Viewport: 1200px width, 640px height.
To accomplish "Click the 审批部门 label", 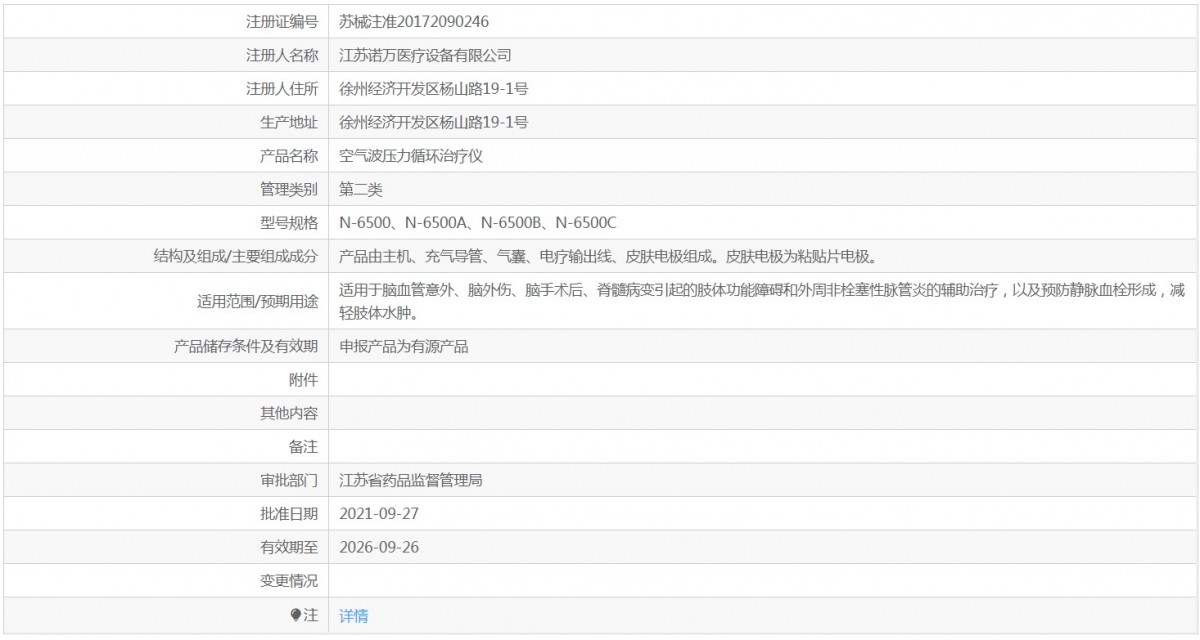I will coord(289,481).
